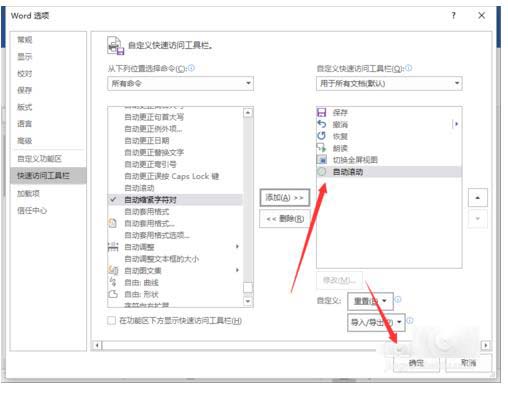Select 自动更正例外项... command
The width and height of the screenshot is (508, 395).
pyautogui.click(x=175, y=129)
